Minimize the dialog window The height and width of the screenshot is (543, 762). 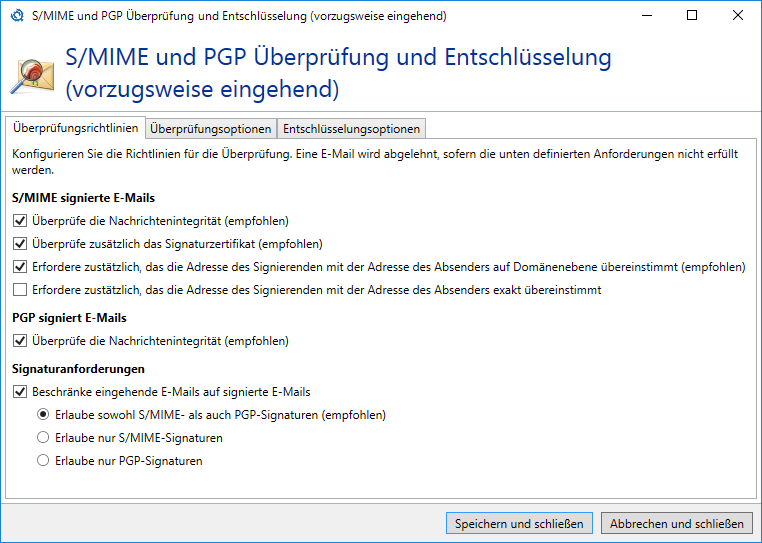(647, 16)
